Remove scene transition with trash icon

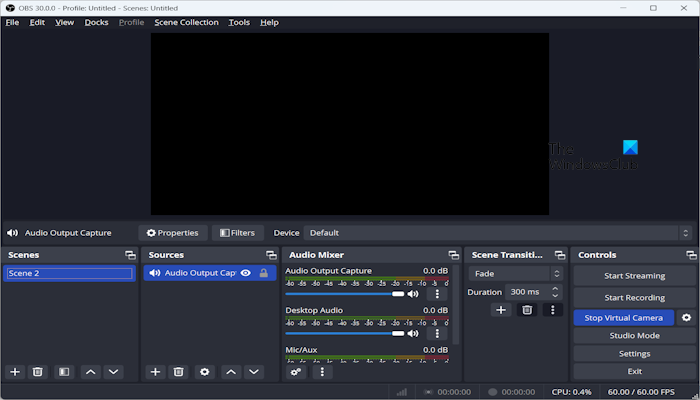tap(527, 310)
